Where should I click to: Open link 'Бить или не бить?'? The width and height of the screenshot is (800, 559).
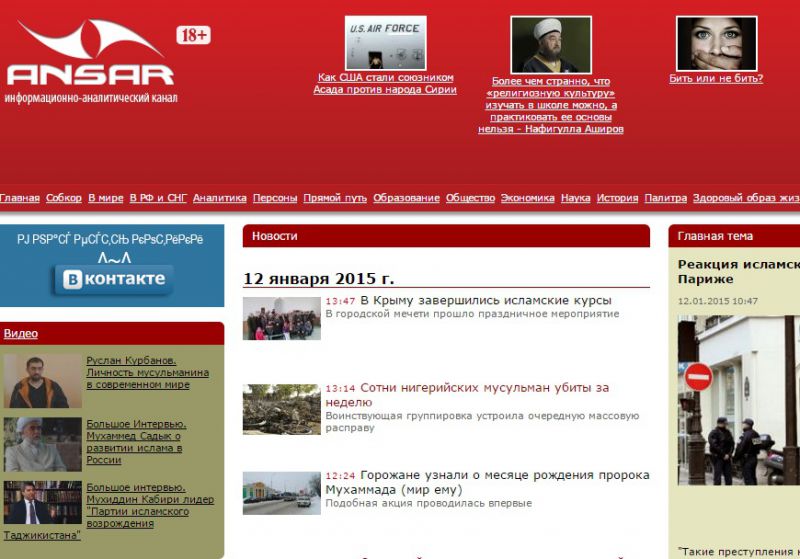click(x=716, y=79)
